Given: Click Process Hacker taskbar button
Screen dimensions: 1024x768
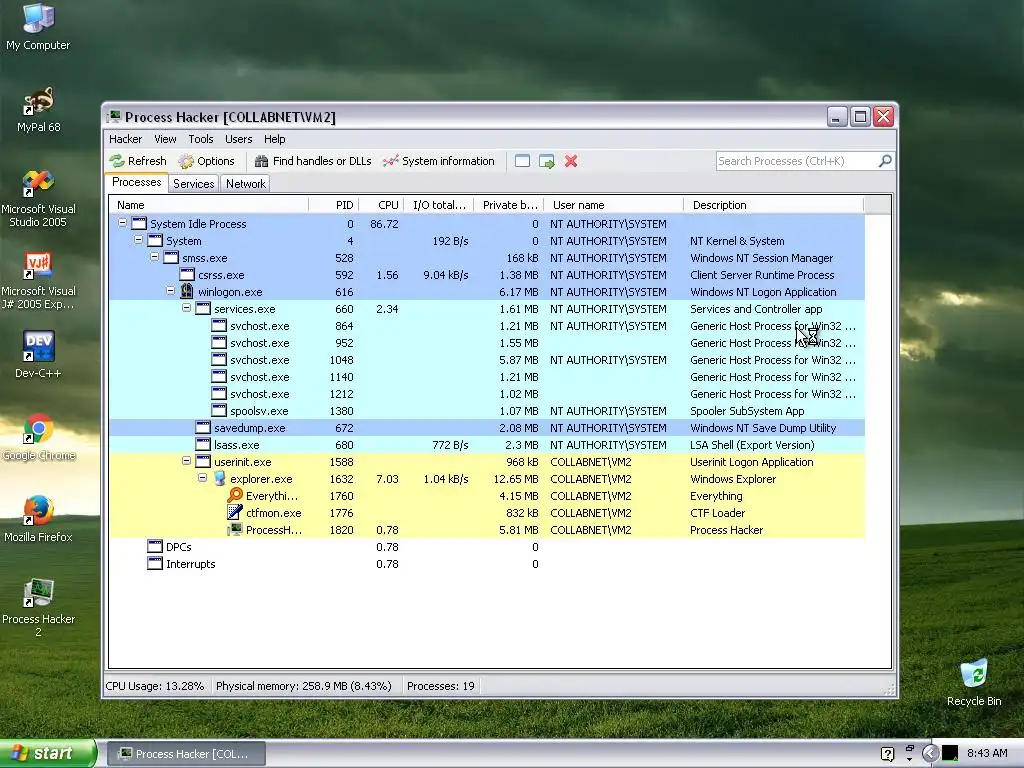Looking at the screenshot, I should click(x=186, y=754).
